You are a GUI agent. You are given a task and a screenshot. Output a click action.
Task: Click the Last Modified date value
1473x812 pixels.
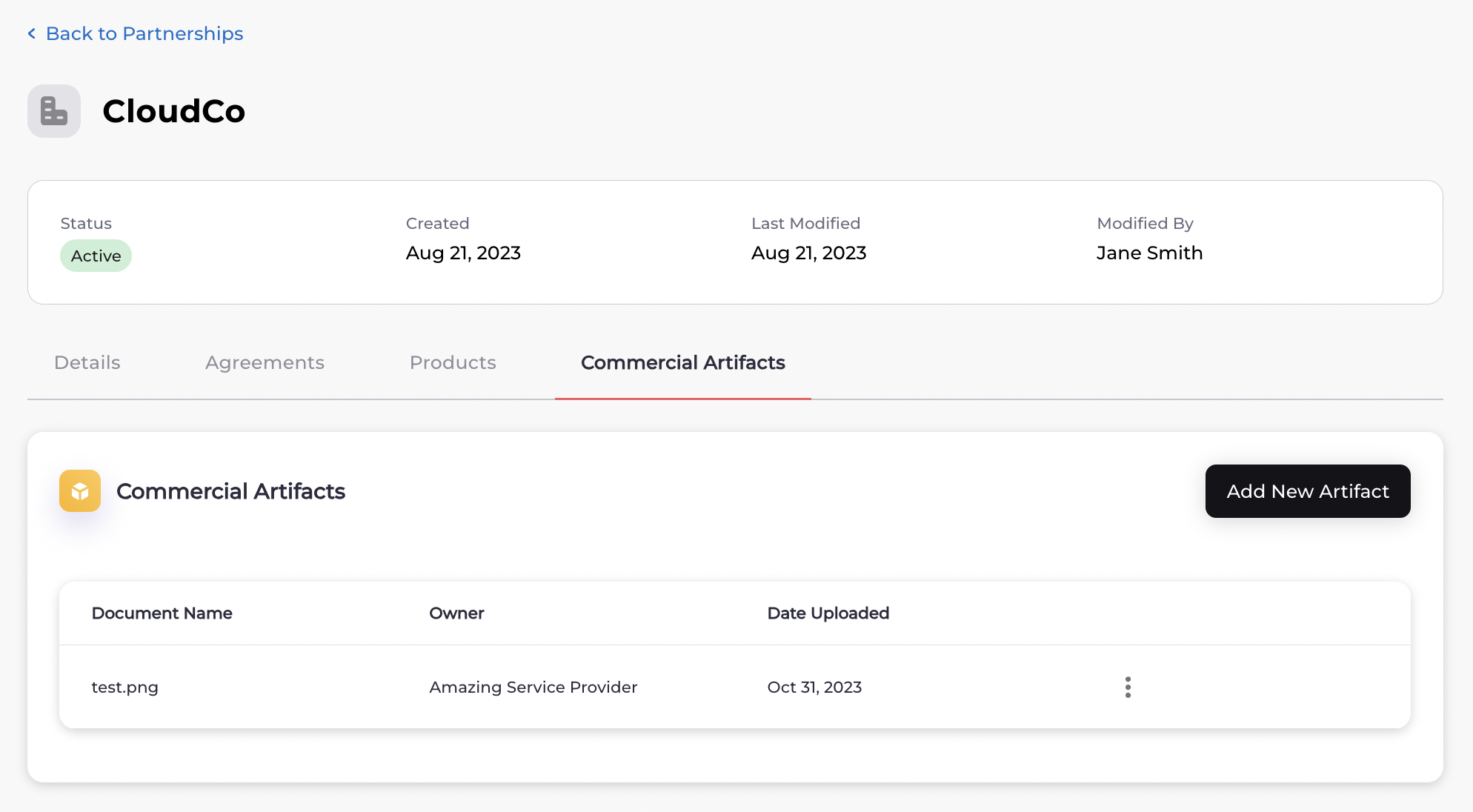(x=809, y=253)
